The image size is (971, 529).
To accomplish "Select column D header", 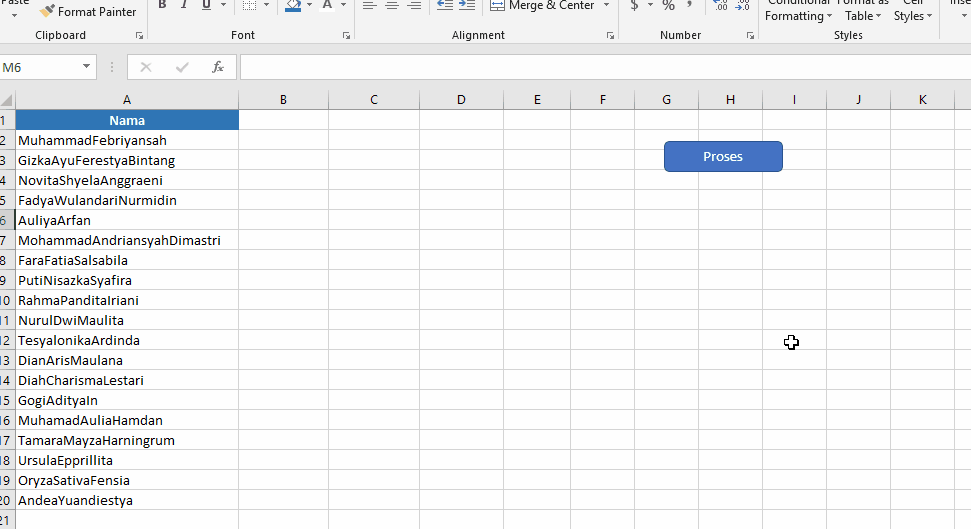I will [x=461, y=100].
